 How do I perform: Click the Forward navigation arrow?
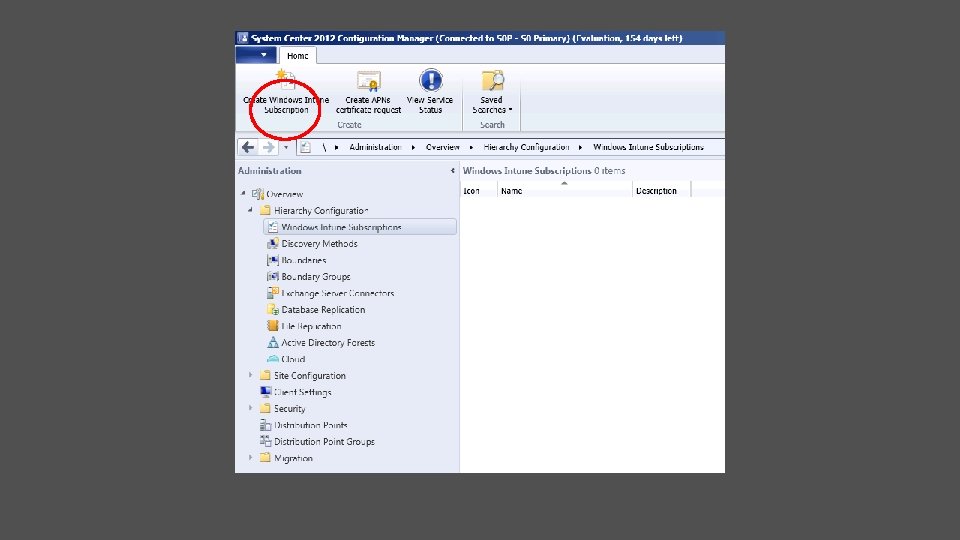(268, 147)
